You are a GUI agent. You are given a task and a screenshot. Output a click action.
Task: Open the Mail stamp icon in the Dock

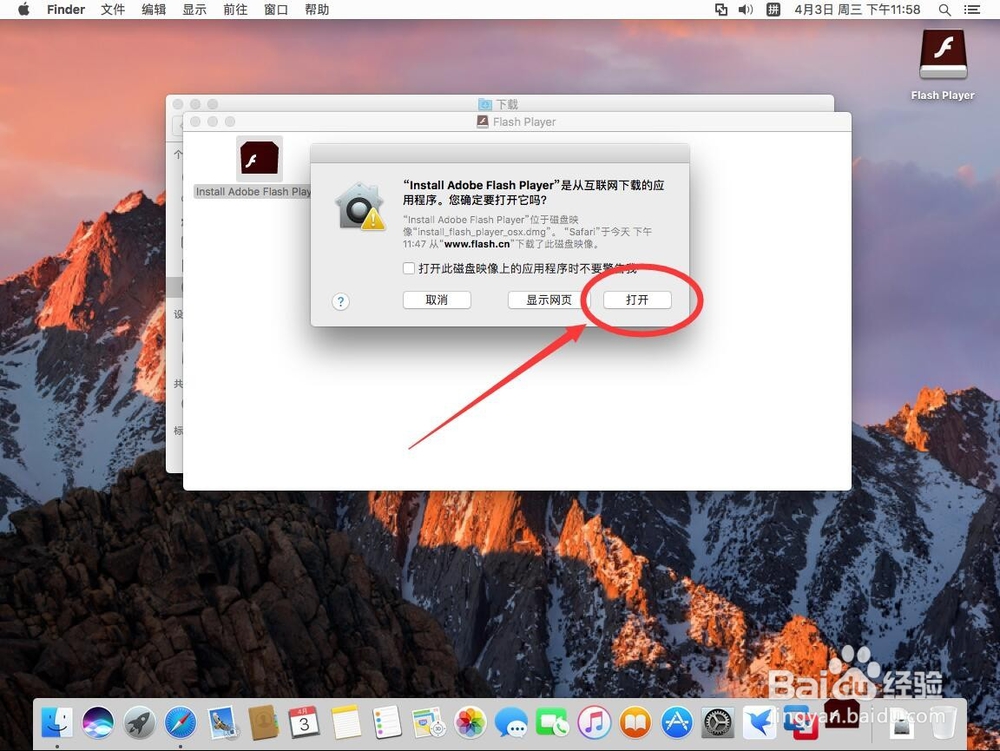click(x=222, y=723)
